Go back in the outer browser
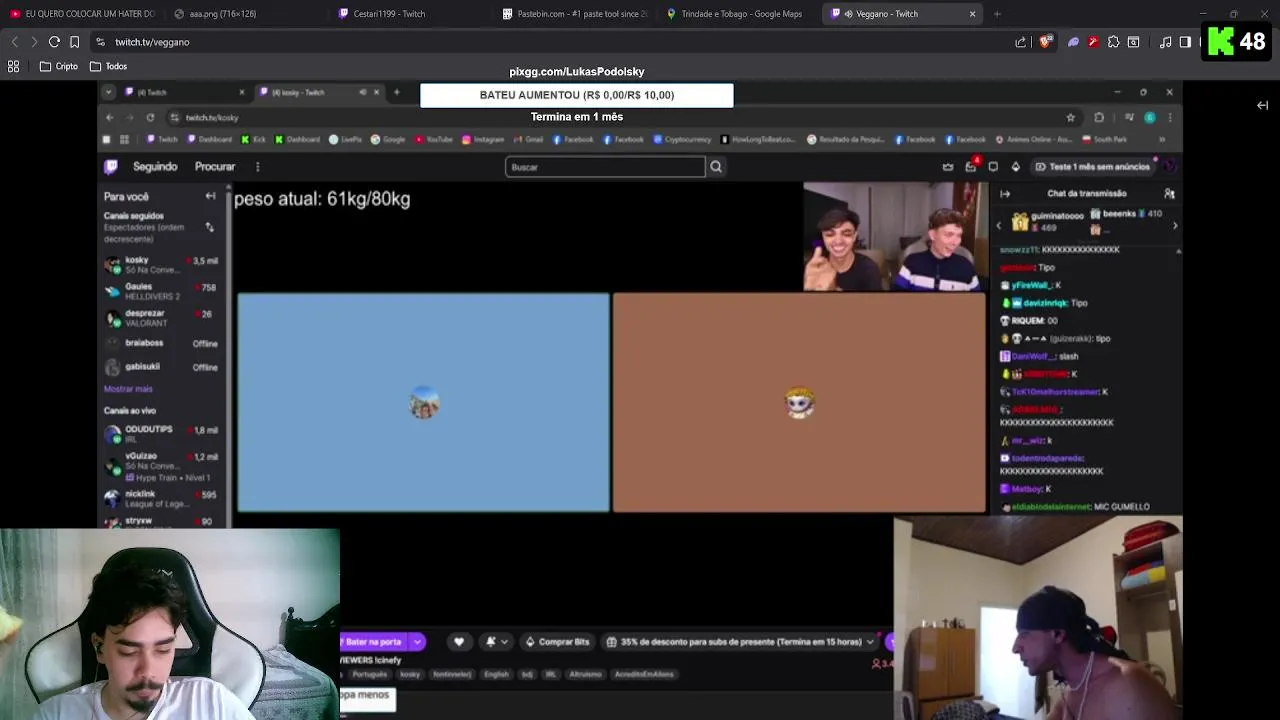This screenshot has width=1280, height=720. (x=14, y=42)
